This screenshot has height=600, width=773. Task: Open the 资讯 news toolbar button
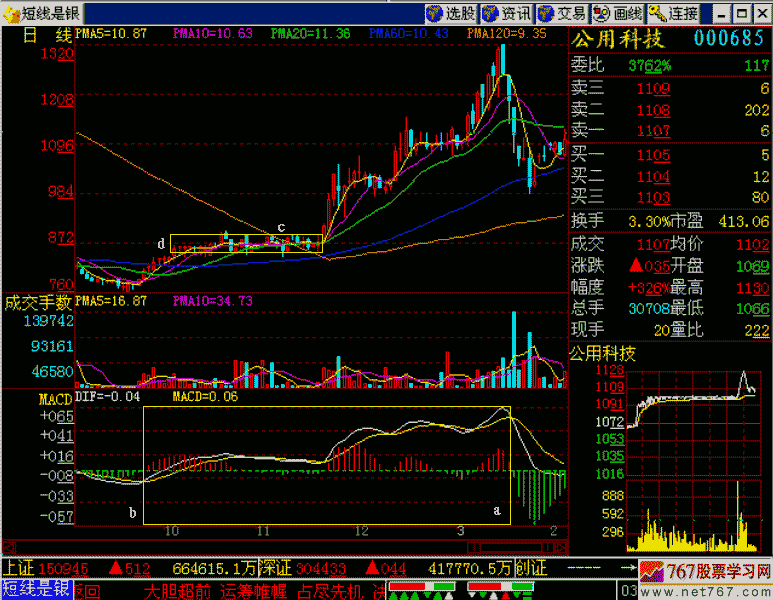pyautogui.click(x=507, y=14)
